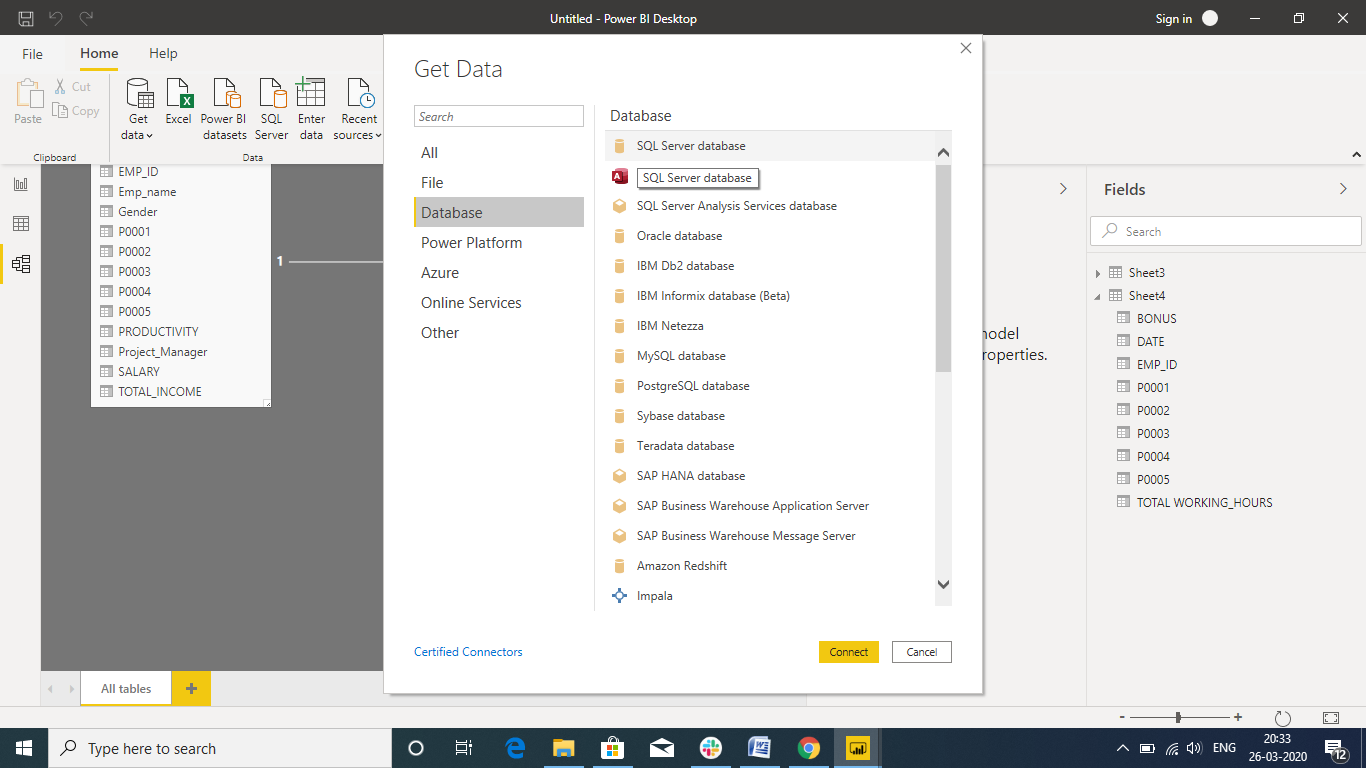Open the Model view icon in sidebar
Viewport: 1366px width, 768px height.
pyautogui.click(x=21, y=264)
